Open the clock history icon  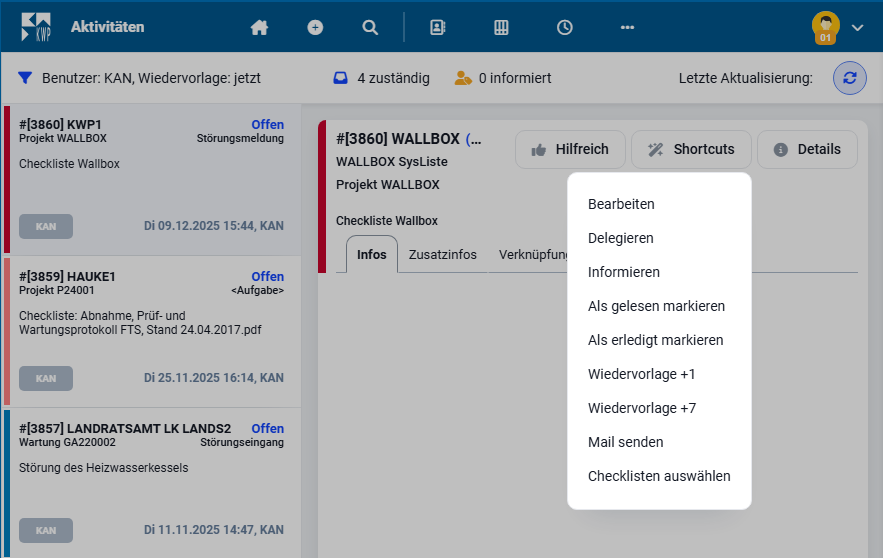[x=565, y=28]
